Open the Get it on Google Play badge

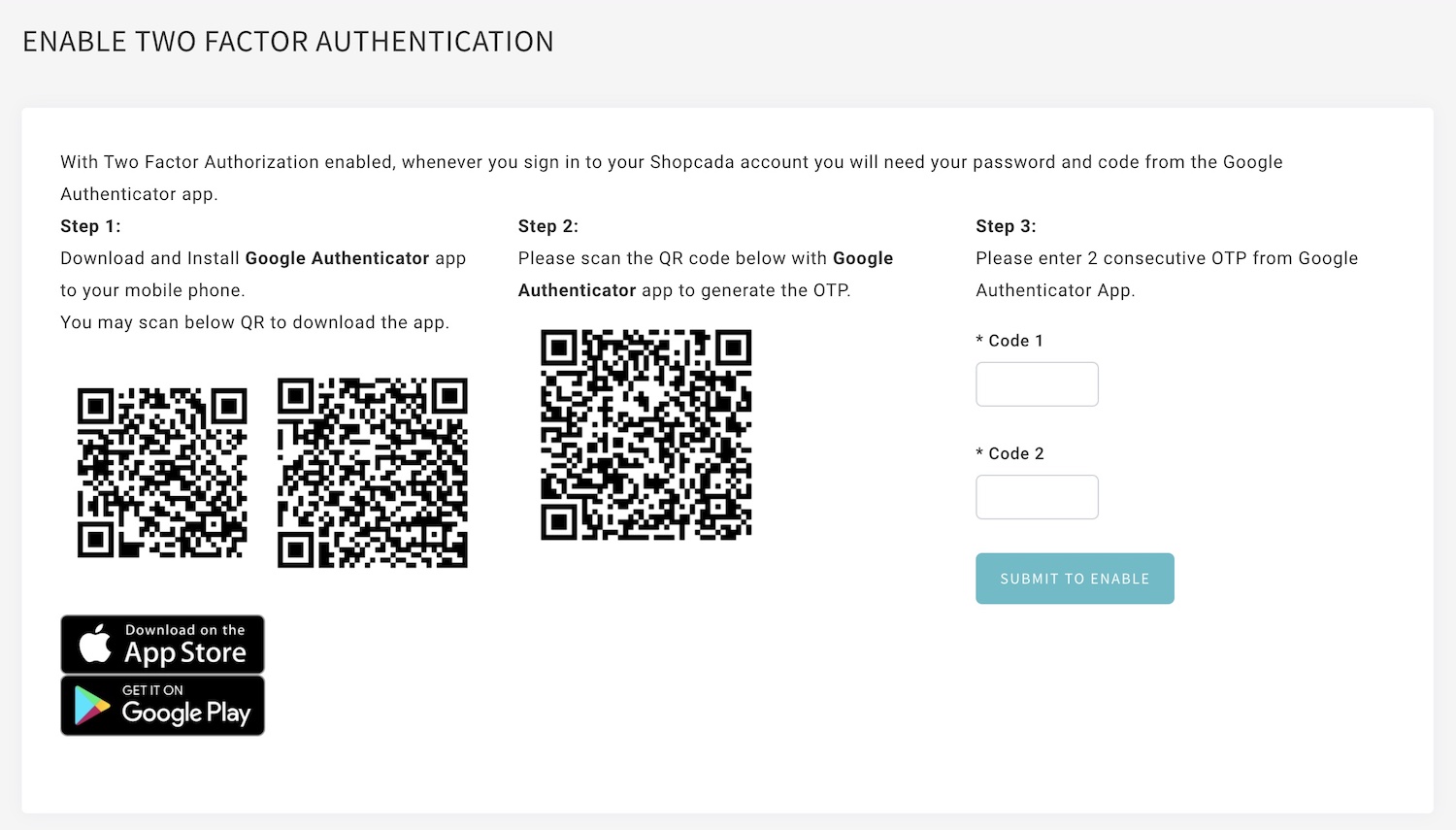pyautogui.click(x=162, y=706)
